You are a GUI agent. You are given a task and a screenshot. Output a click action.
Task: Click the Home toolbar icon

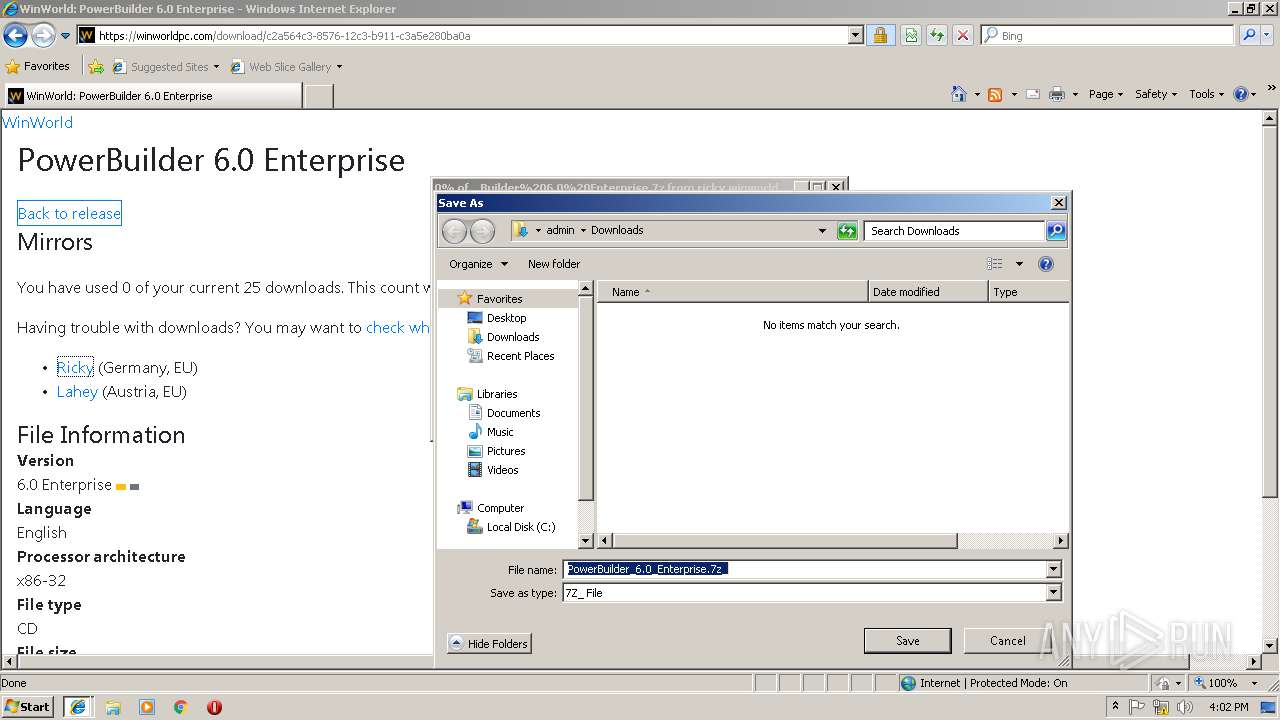tap(959, 94)
